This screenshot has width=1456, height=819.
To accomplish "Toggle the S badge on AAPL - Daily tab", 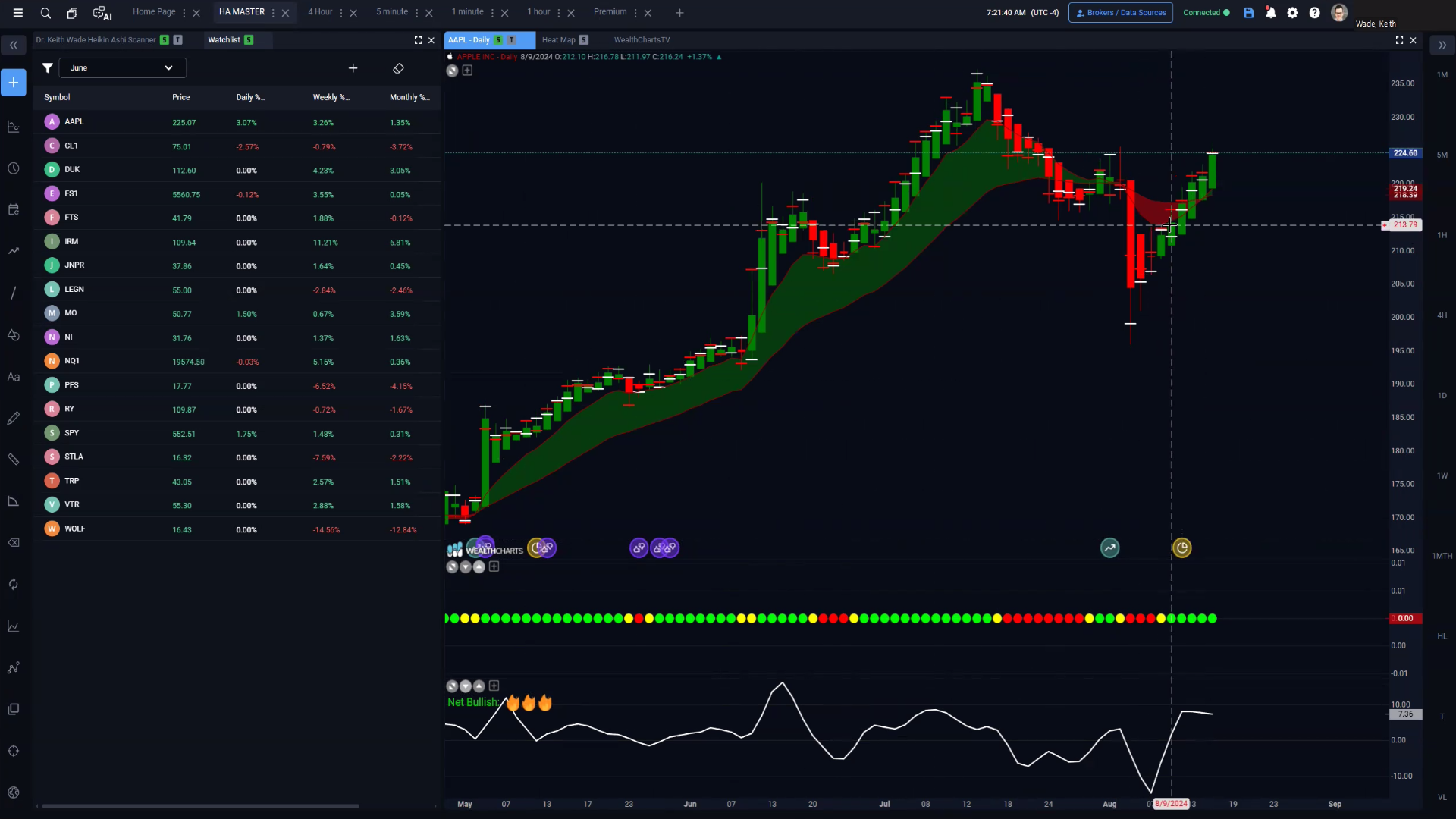I will tap(498, 40).
